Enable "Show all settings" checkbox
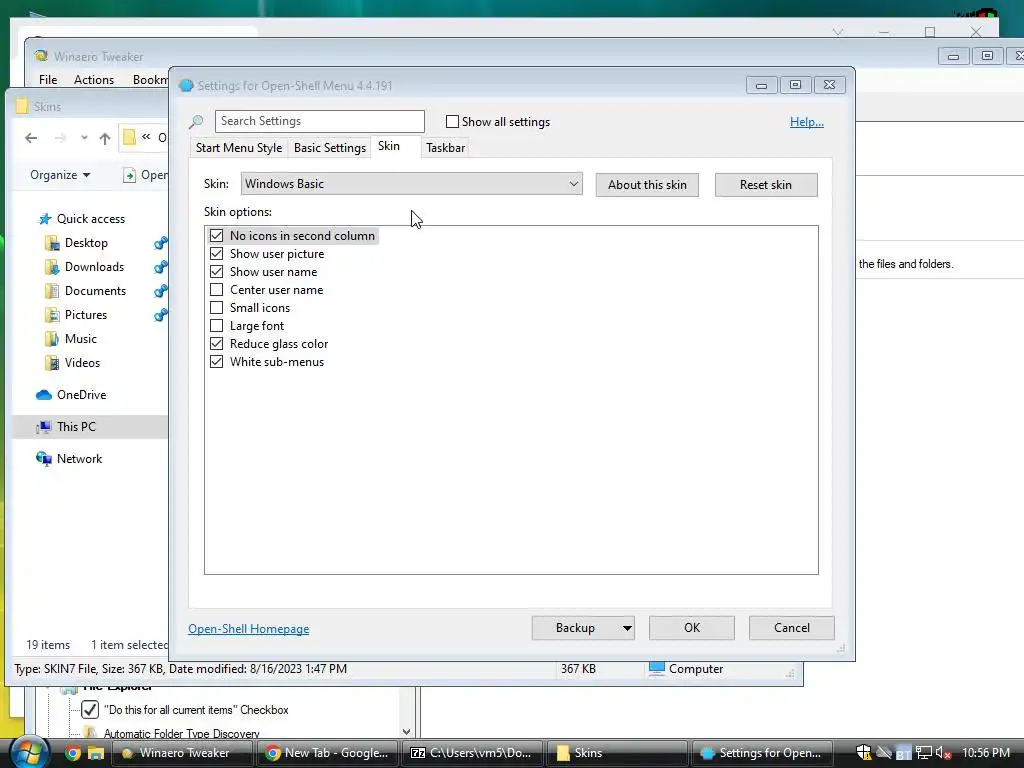Viewport: 1024px width, 768px height. click(452, 121)
